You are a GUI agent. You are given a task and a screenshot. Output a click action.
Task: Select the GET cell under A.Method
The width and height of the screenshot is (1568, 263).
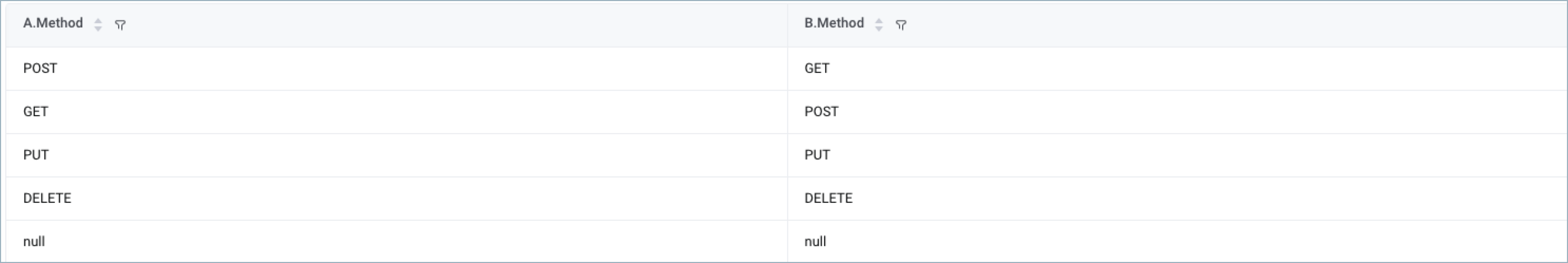click(x=397, y=112)
